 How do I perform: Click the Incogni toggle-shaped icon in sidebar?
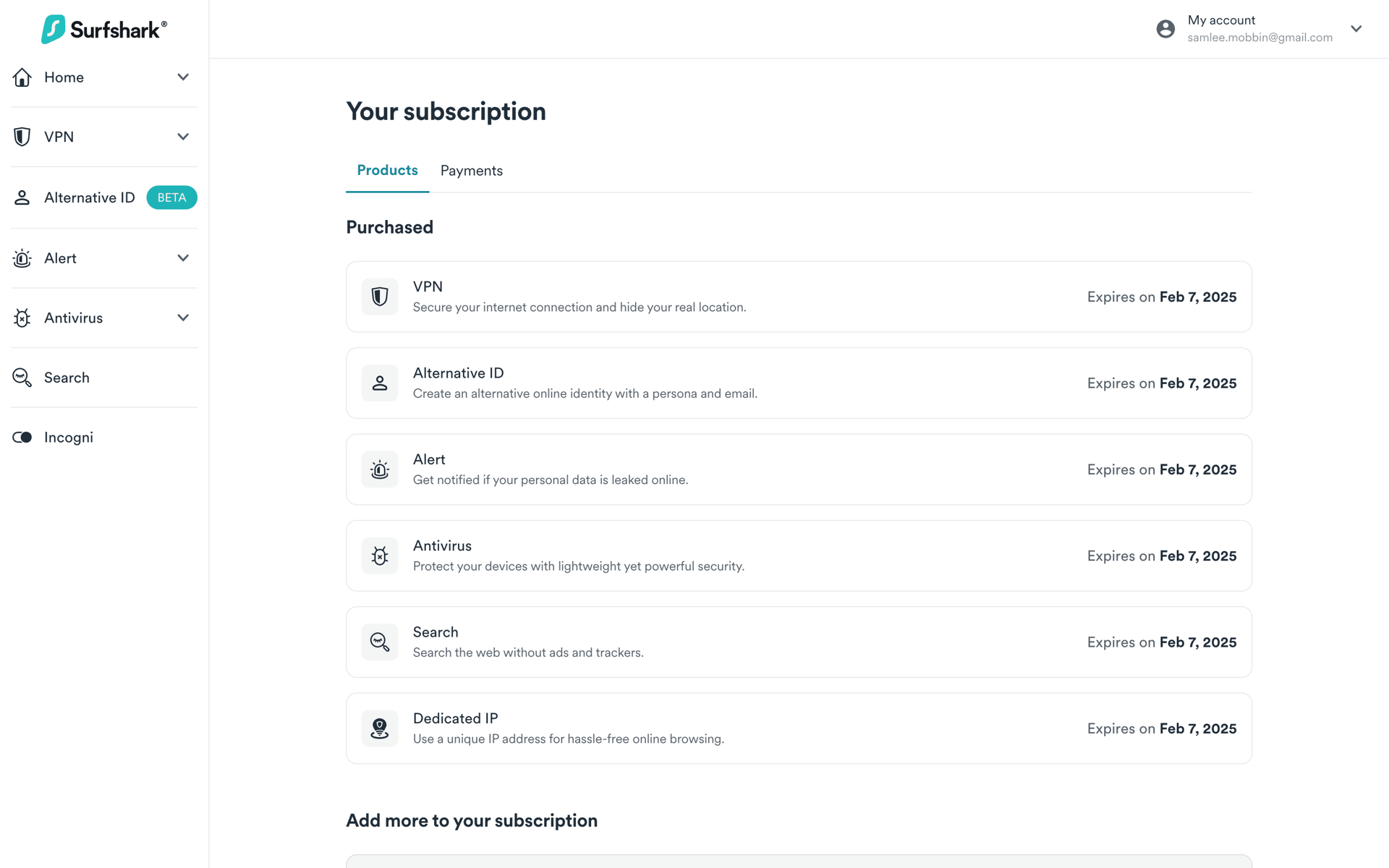pyautogui.click(x=22, y=437)
